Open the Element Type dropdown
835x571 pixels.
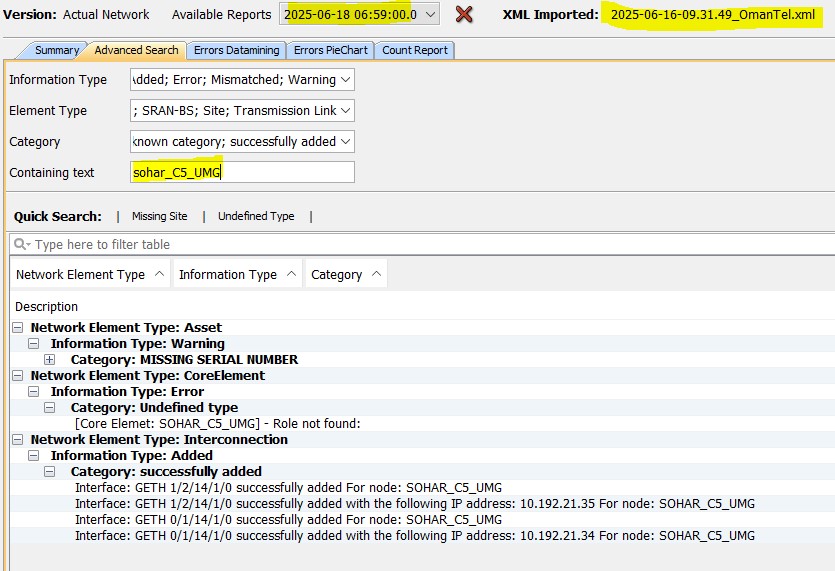click(x=345, y=111)
